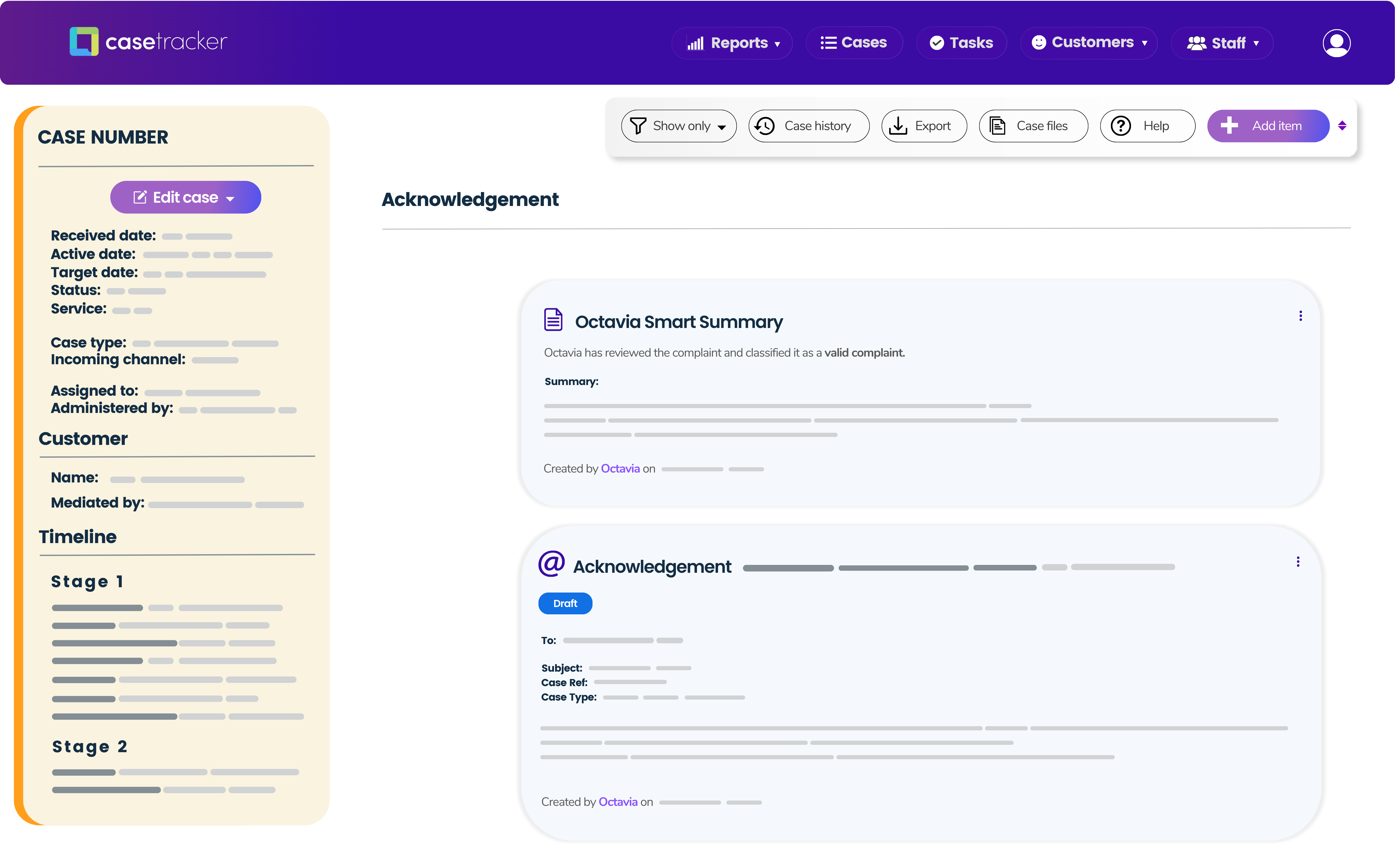
Task: Open the Acknowledgement email three-dot menu
Action: click(1297, 561)
